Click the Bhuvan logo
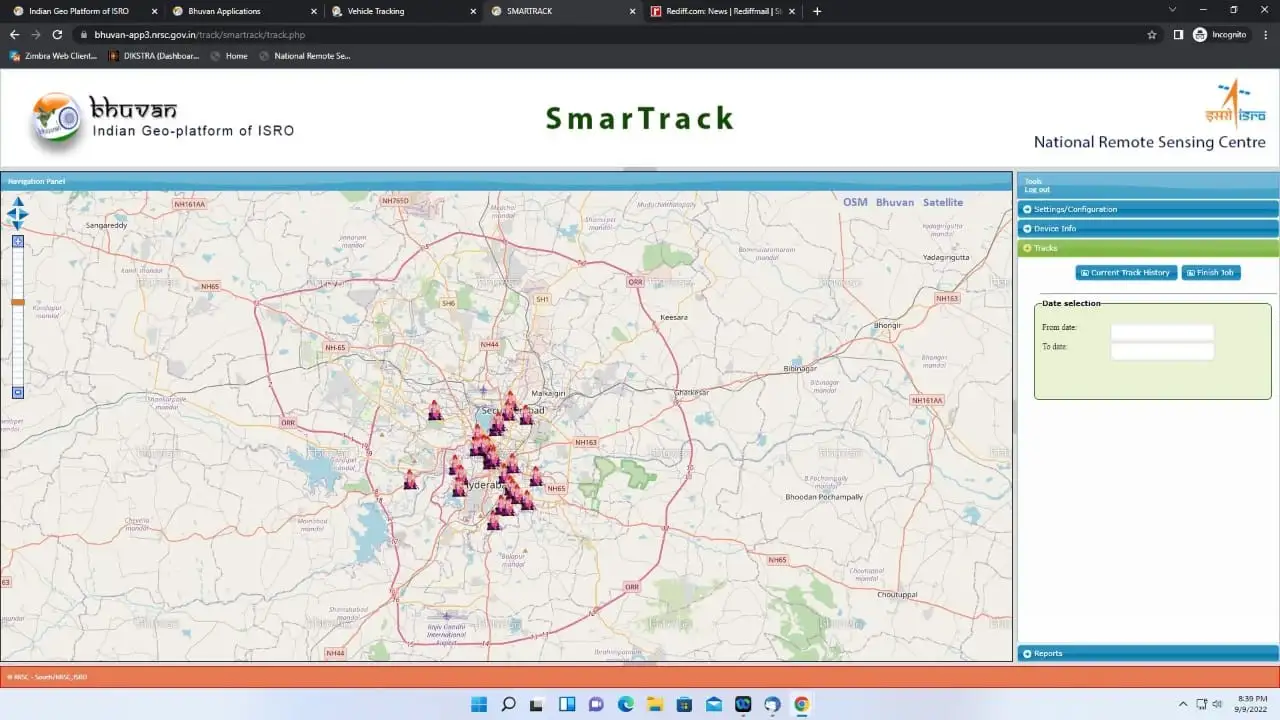 pyautogui.click(x=57, y=119)
